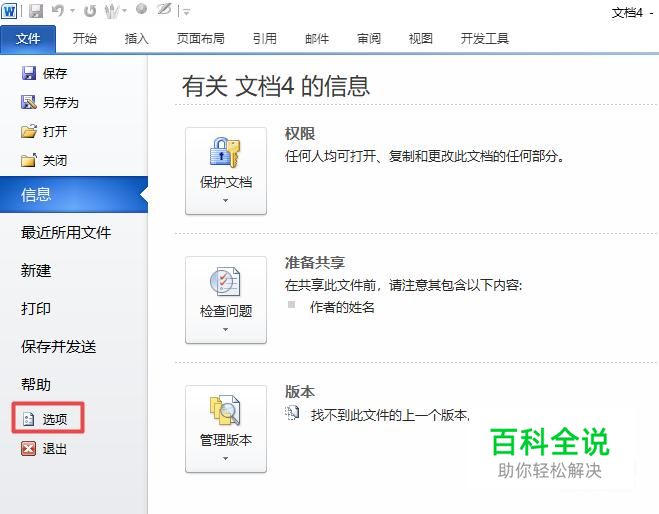
Task: Switch to the 邮件 (Mailings) tab
Action: pos(317,39)
